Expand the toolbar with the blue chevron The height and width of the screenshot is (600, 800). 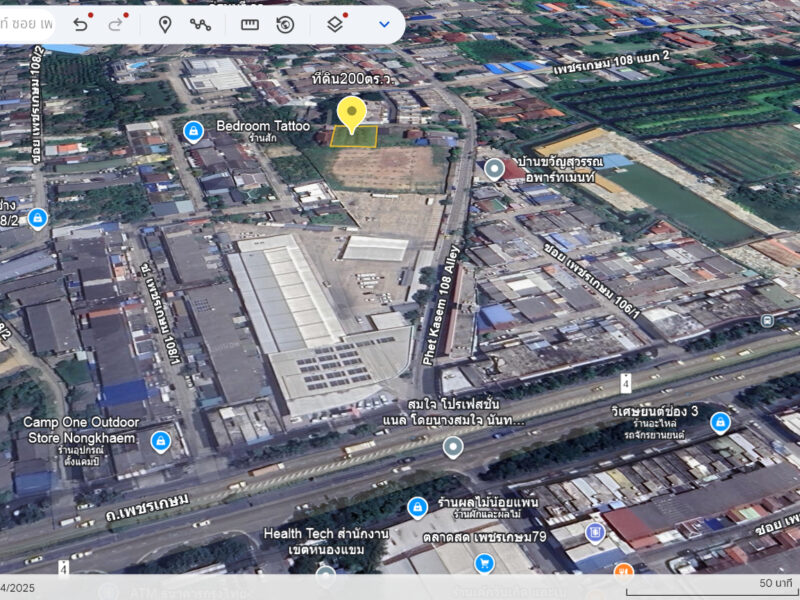384,24
